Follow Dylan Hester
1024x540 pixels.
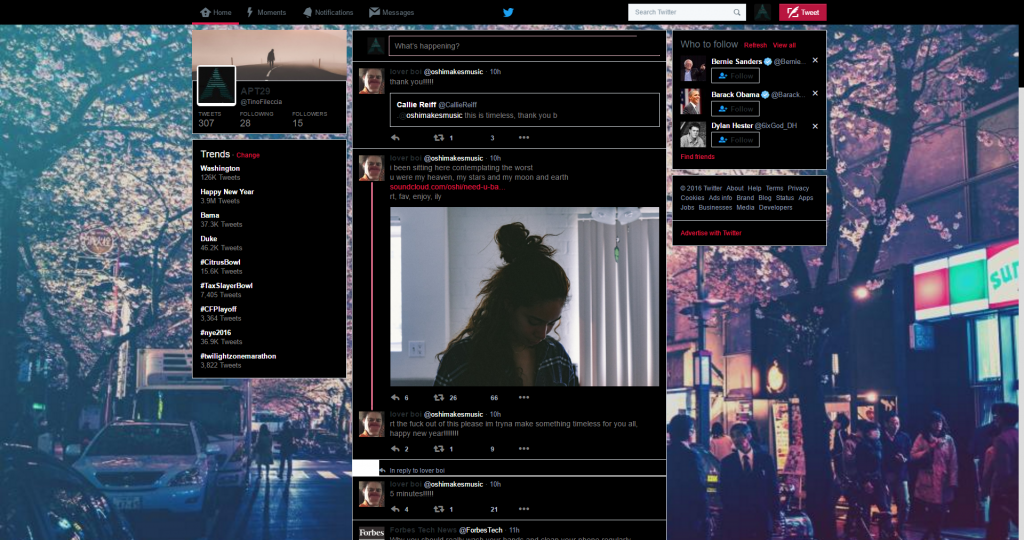(x=735, y=140)
